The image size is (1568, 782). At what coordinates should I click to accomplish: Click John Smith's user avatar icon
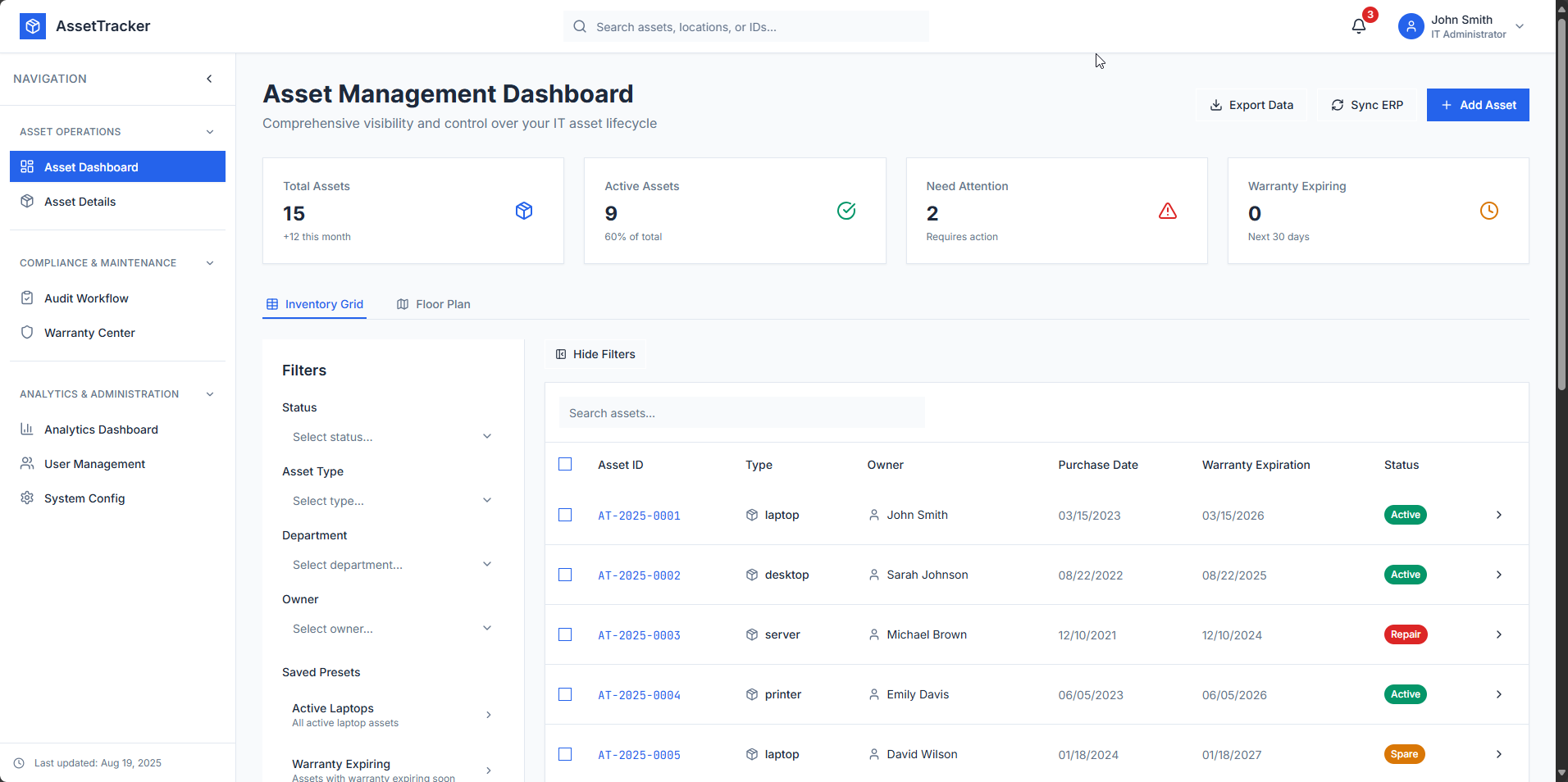pos(1411,26)
